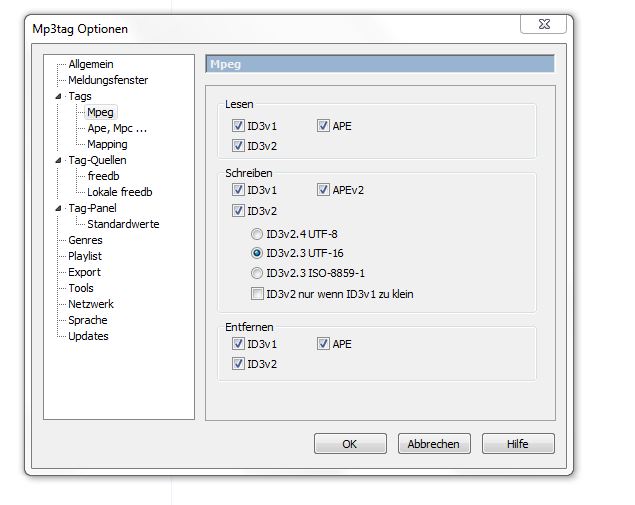
Task: Open the Export options page
Action: (84, 272)
